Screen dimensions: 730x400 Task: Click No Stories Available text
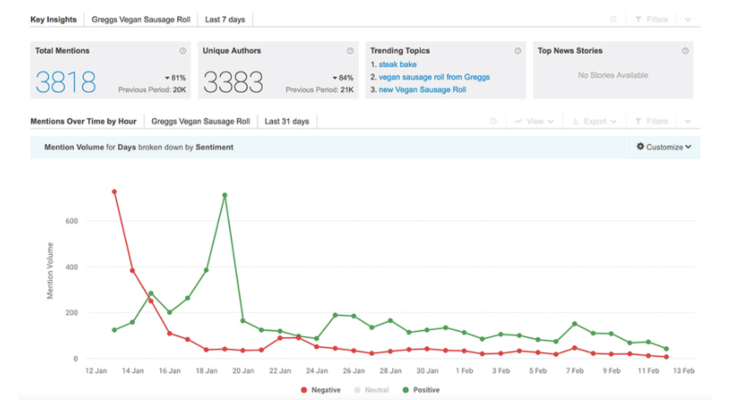click(x=613, y=75)
